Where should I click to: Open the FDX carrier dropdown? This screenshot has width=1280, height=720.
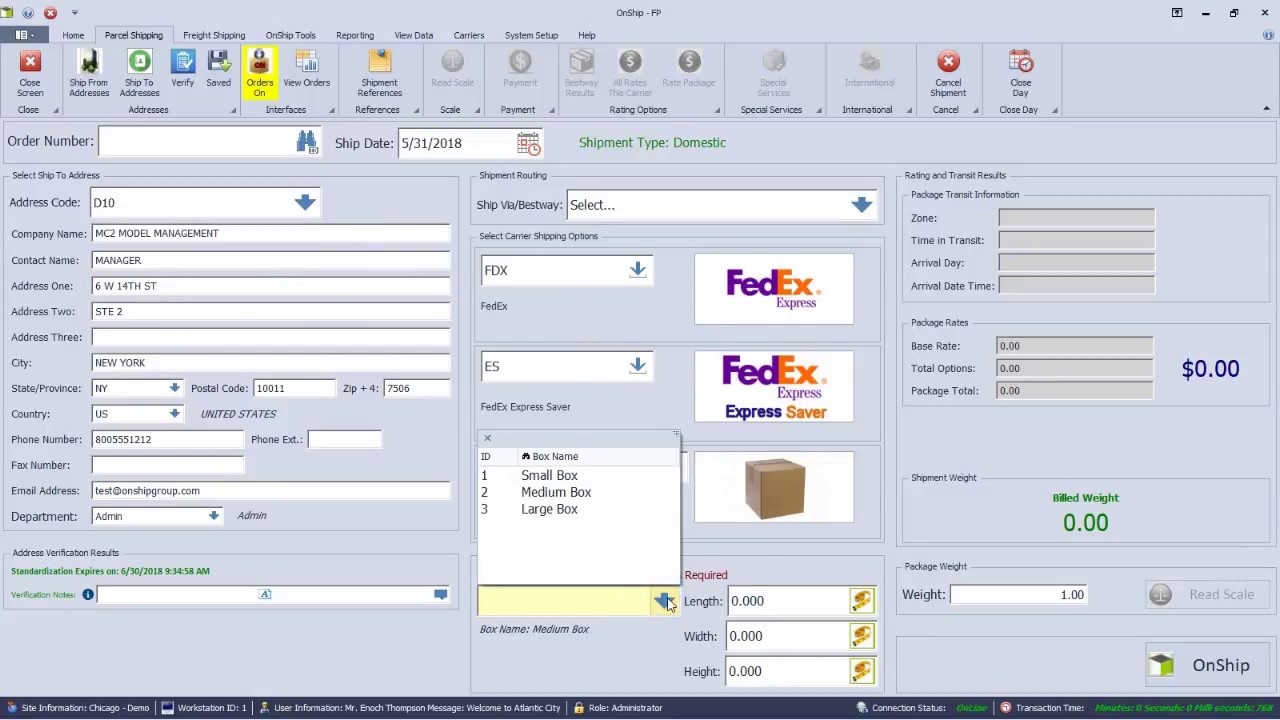(637, 270)
